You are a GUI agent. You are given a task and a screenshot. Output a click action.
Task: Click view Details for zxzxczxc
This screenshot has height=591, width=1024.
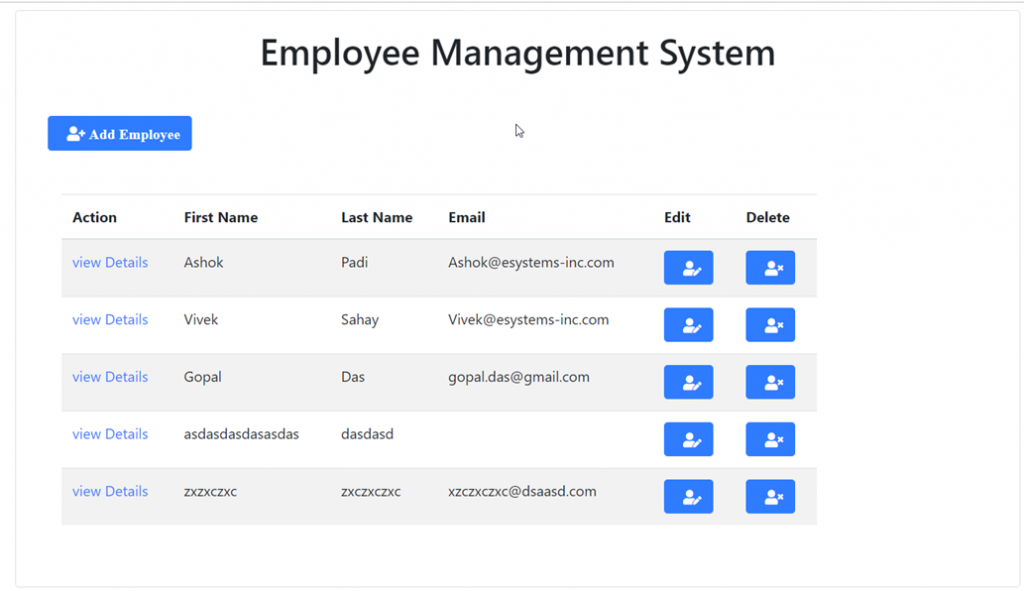(x=109, y=491)
